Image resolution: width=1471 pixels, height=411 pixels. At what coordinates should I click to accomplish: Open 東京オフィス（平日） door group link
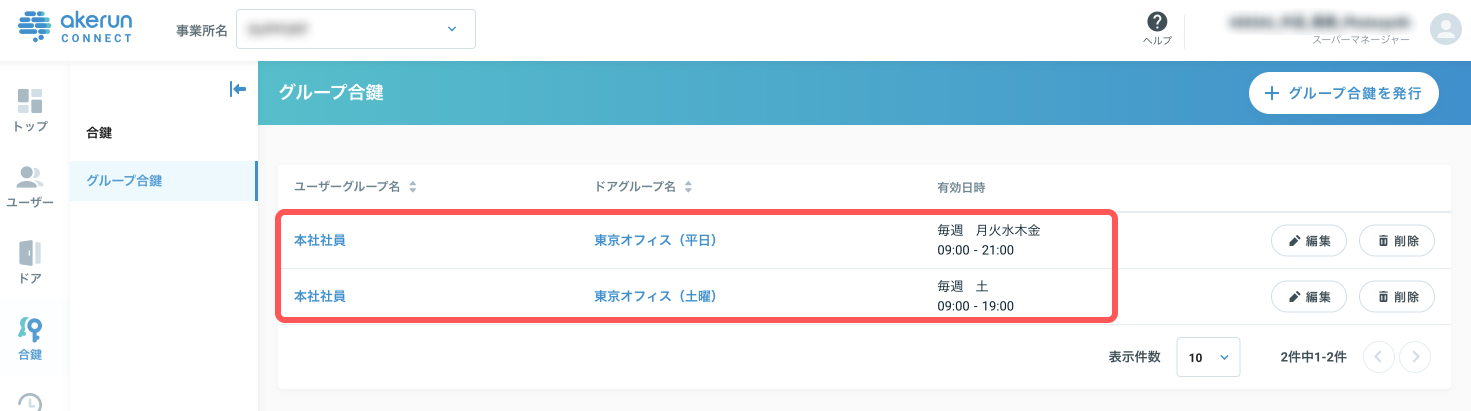656,241
